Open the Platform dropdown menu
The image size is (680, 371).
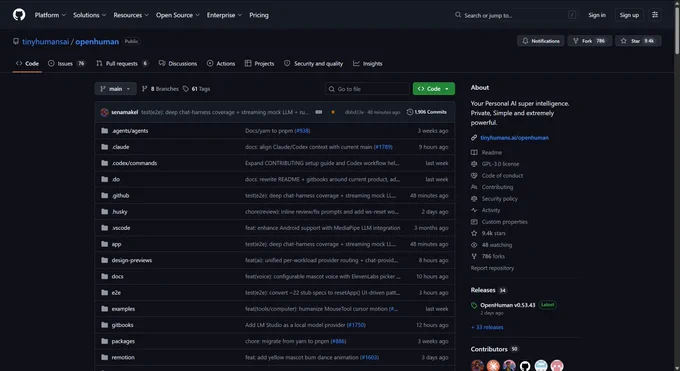coord(50,15)
